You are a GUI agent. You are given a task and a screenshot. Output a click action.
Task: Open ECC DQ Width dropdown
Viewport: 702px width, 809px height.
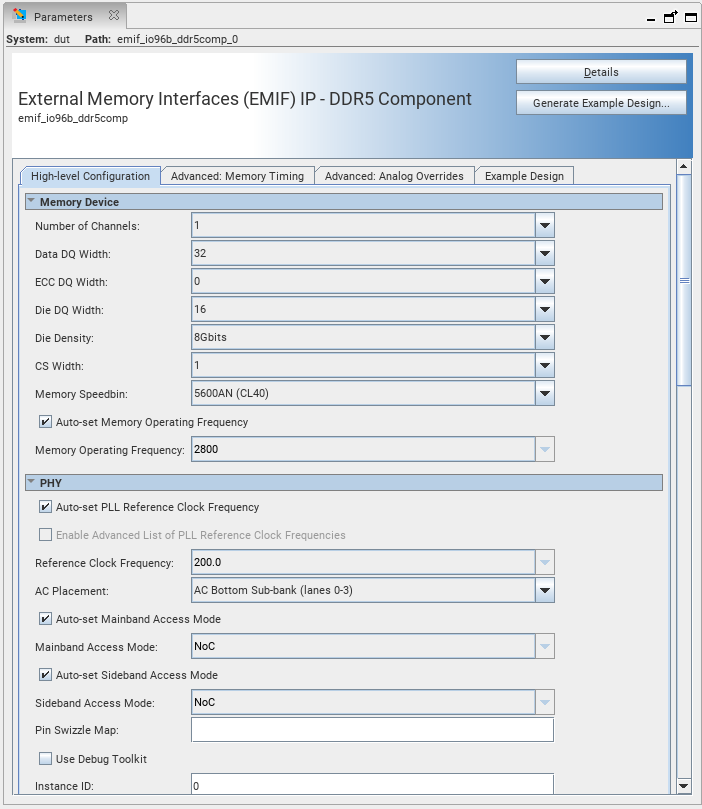coord(545,281)
